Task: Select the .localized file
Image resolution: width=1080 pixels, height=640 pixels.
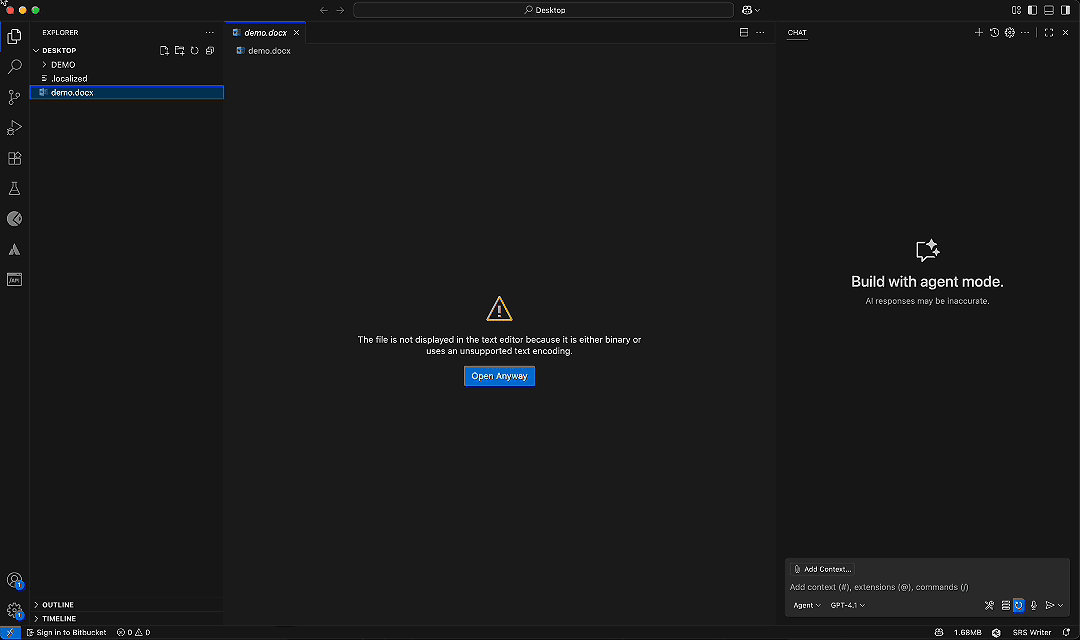Action: point(127,79)
